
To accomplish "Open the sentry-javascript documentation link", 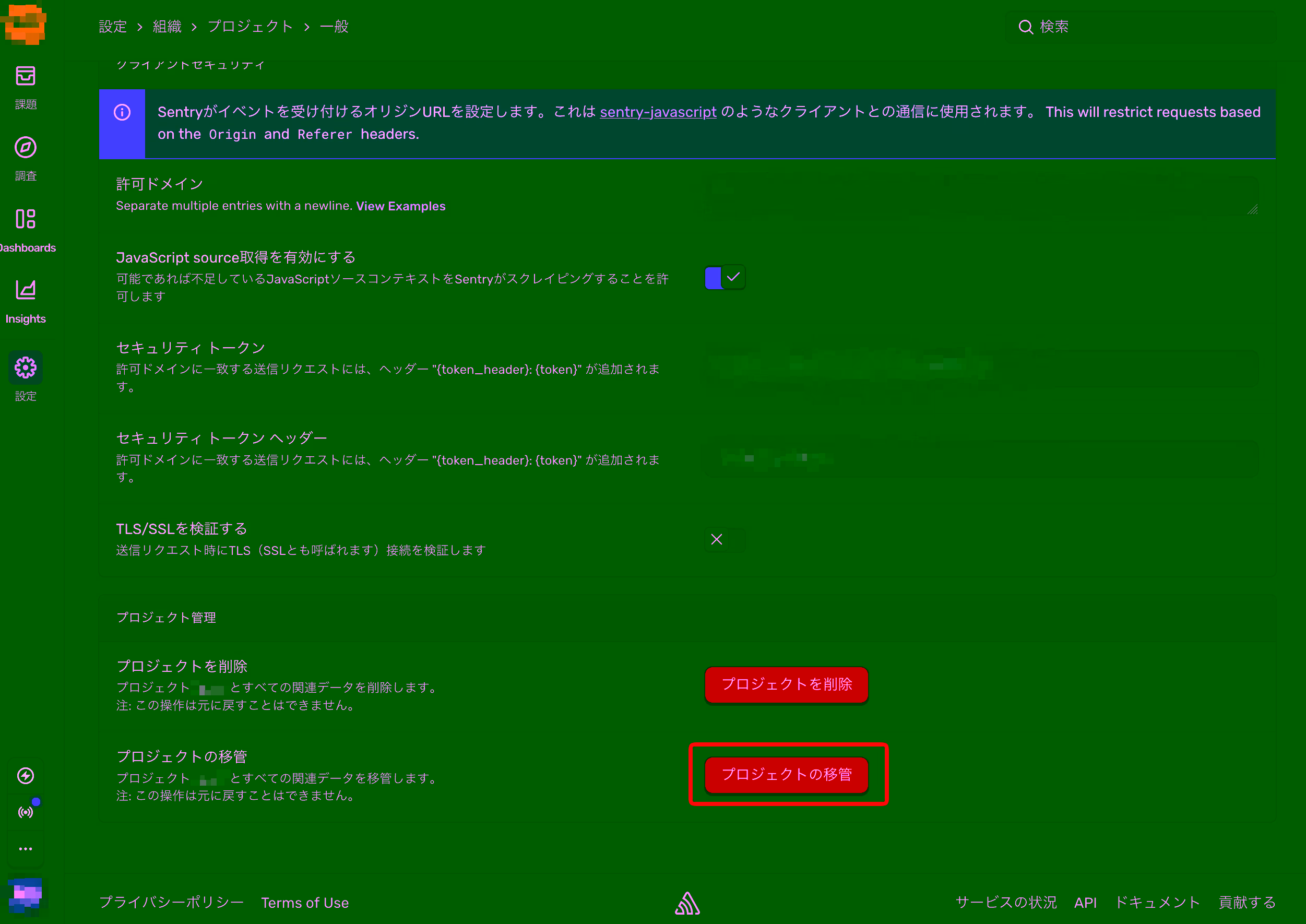I will pos(658,112).
